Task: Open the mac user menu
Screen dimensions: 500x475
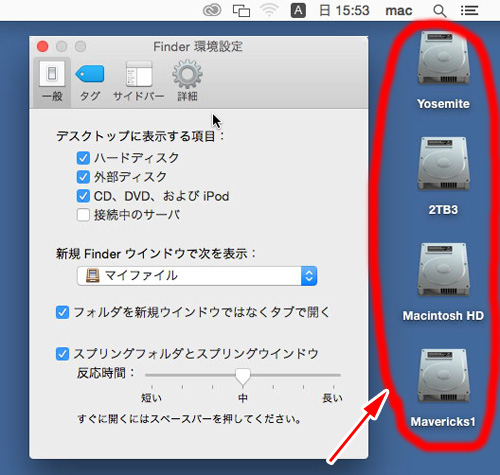Action: (x=399, y=11)
